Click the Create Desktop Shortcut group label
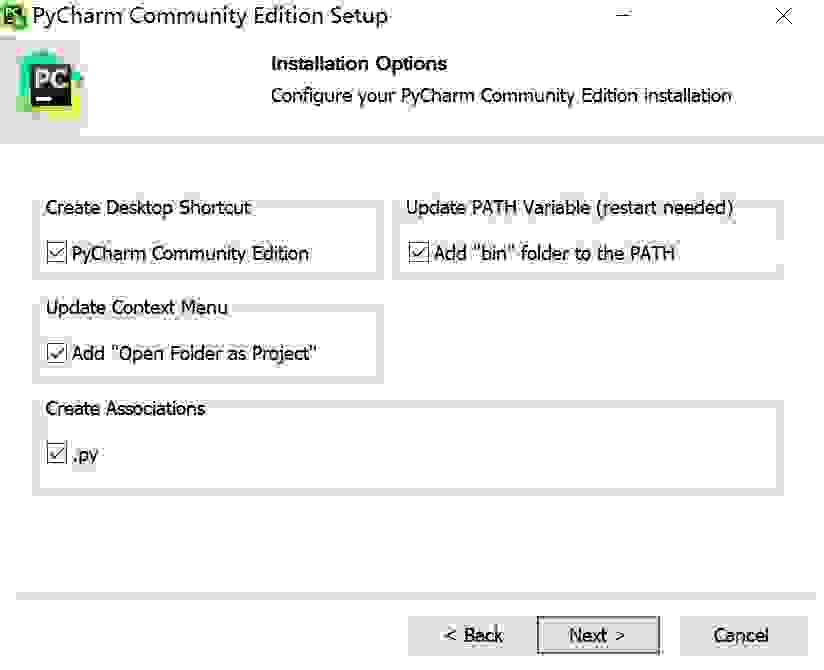 (x=148, y=208)
